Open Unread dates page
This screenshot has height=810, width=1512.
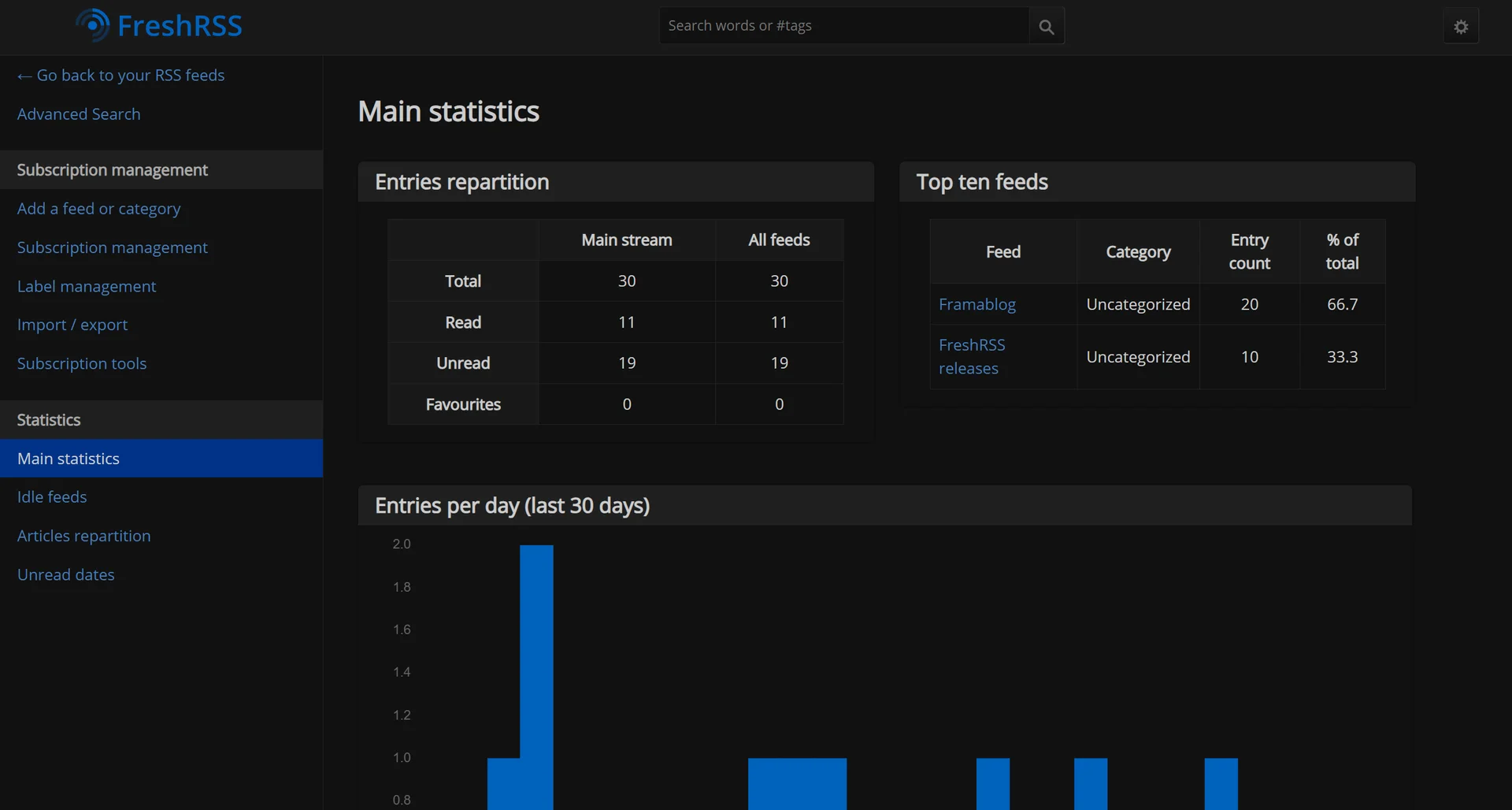pyautogui.click(x=66, y=574)
